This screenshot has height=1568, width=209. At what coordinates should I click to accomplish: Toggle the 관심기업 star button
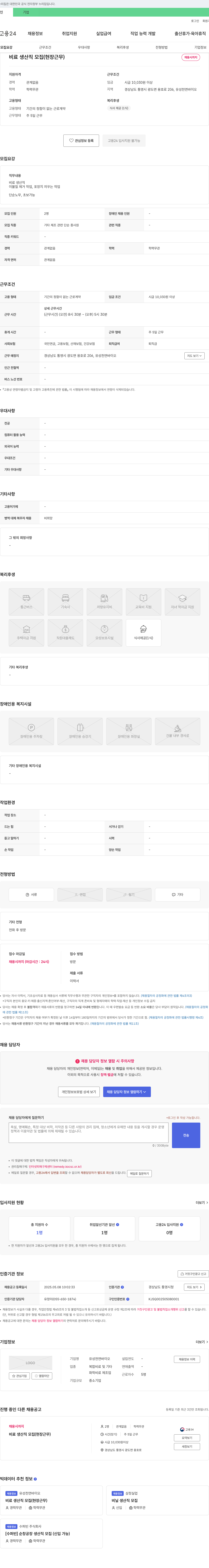coord(19,1376)
